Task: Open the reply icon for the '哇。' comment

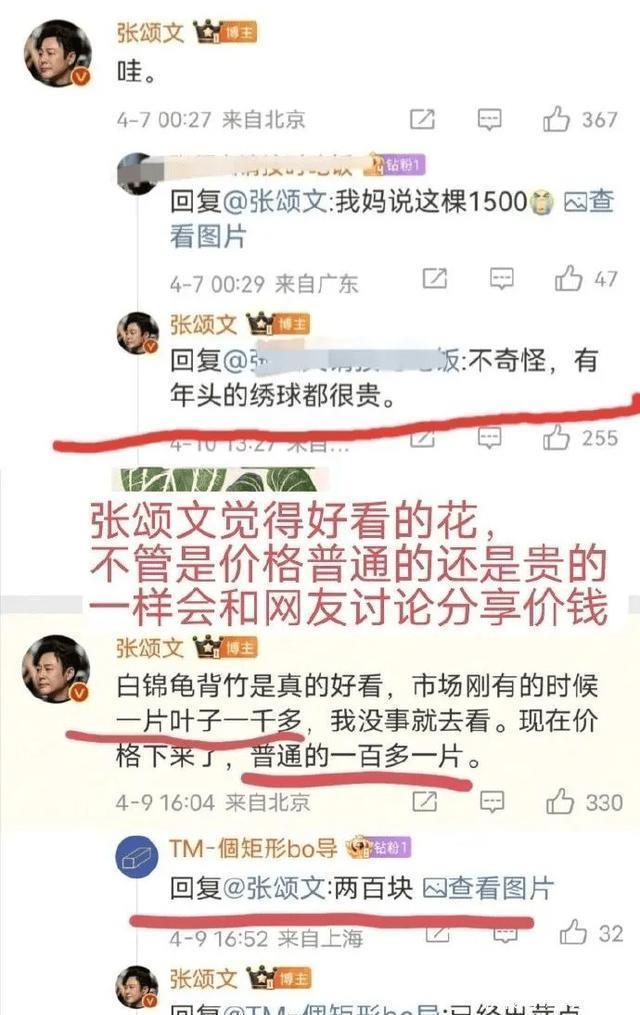Action: click(489, 119)
